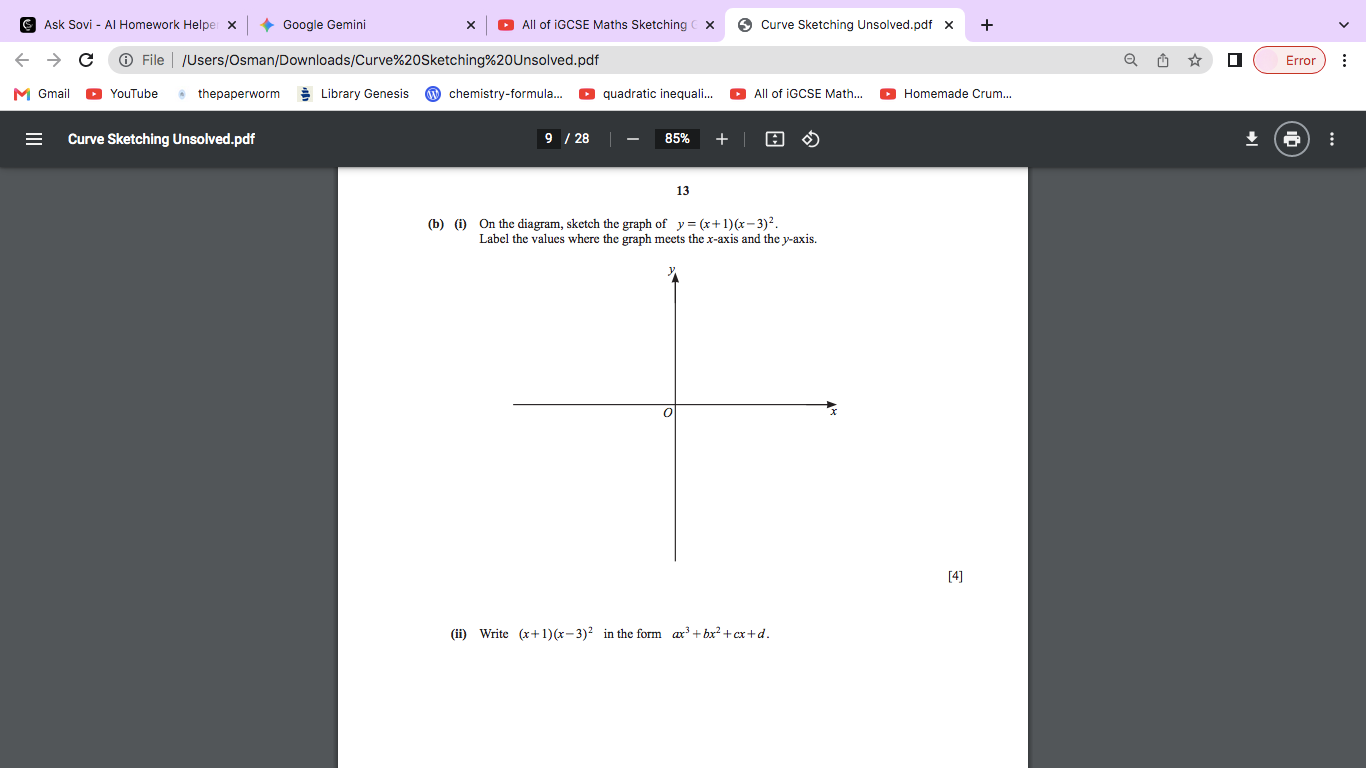This screenshot has height=768, width=1366.
Task: Open the Homemade Crum... bookmark
Action: pyautogui.click(x=946, y=94)
